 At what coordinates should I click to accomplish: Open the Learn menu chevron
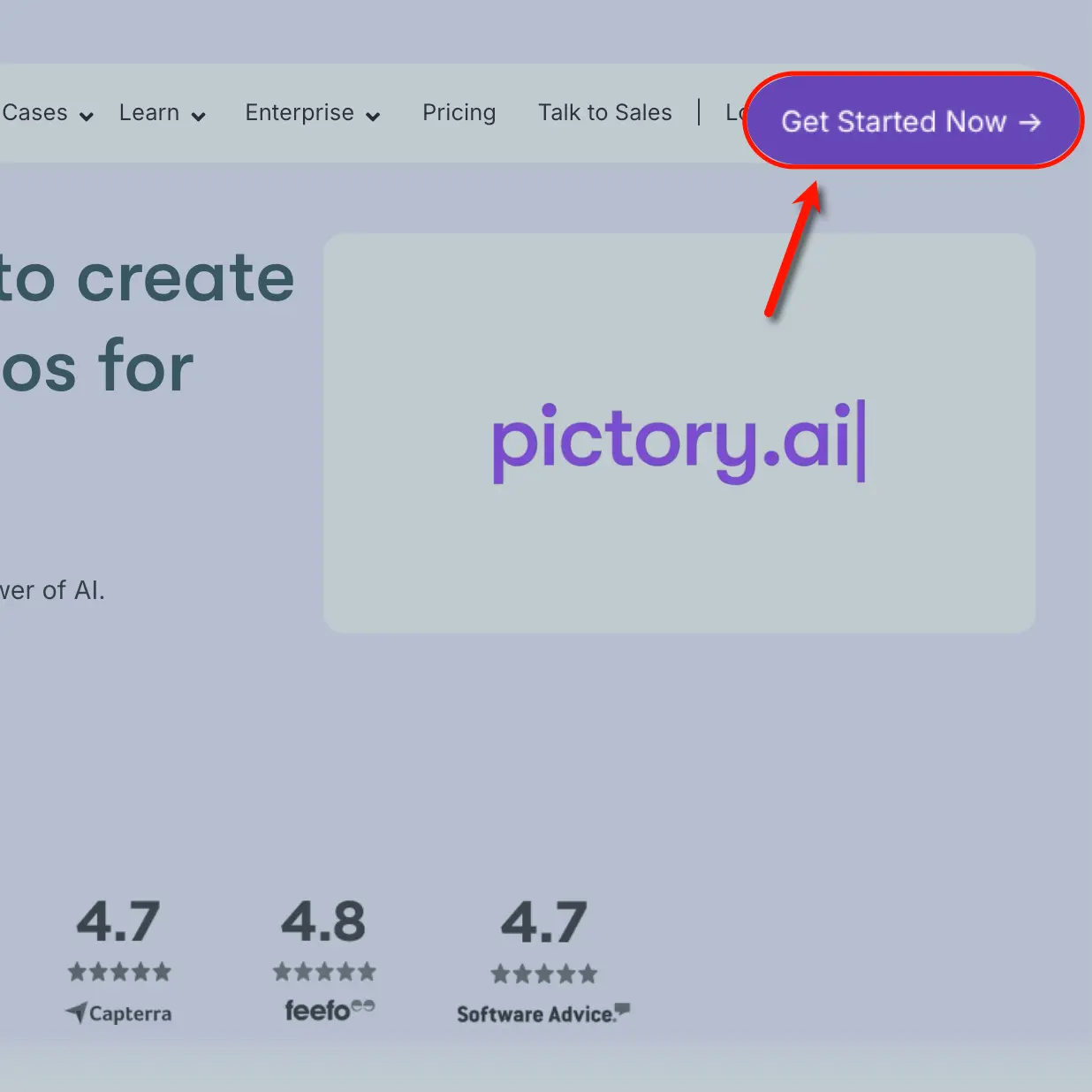[x=198, y=116]
